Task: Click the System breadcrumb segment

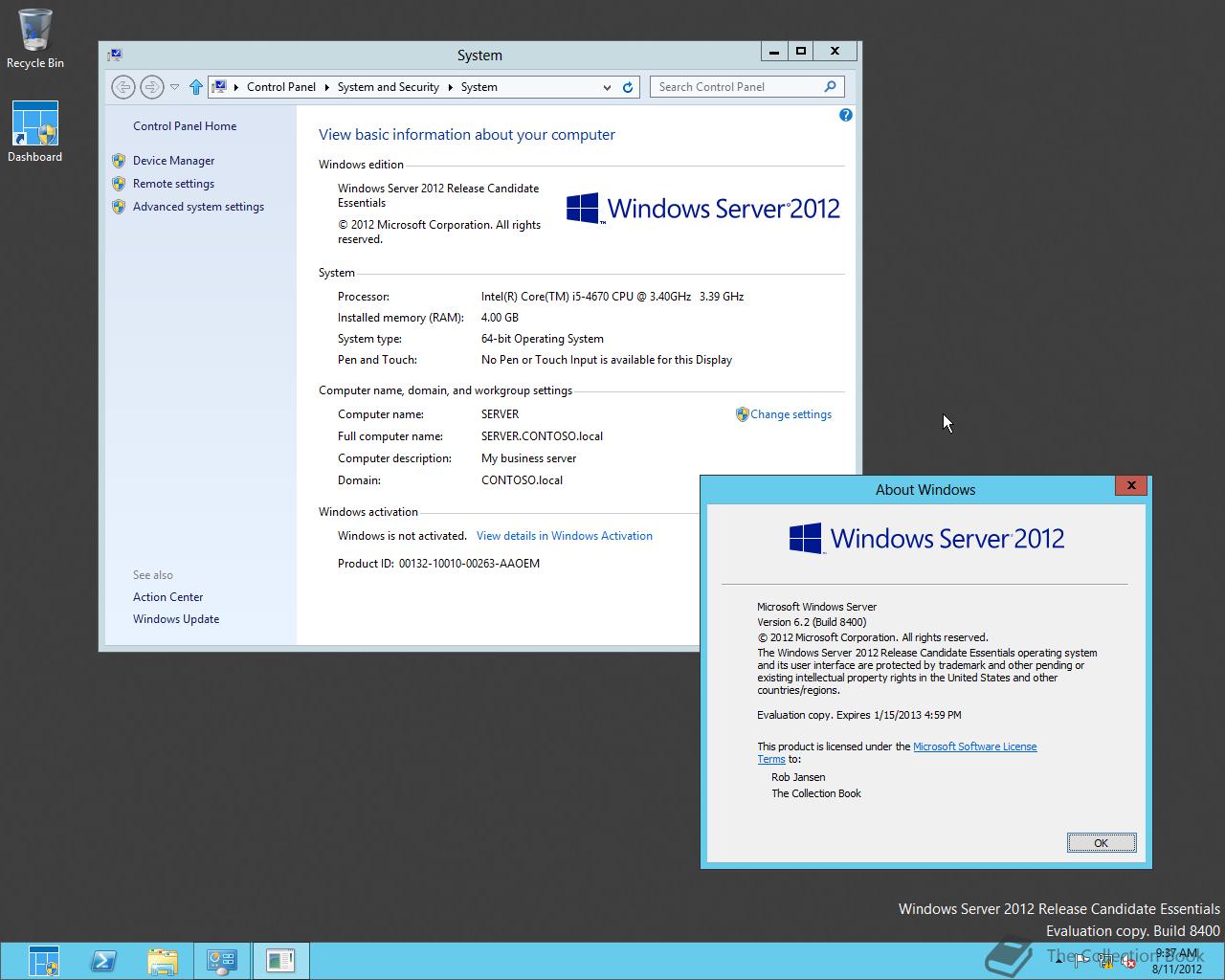Action: point(479,87)
